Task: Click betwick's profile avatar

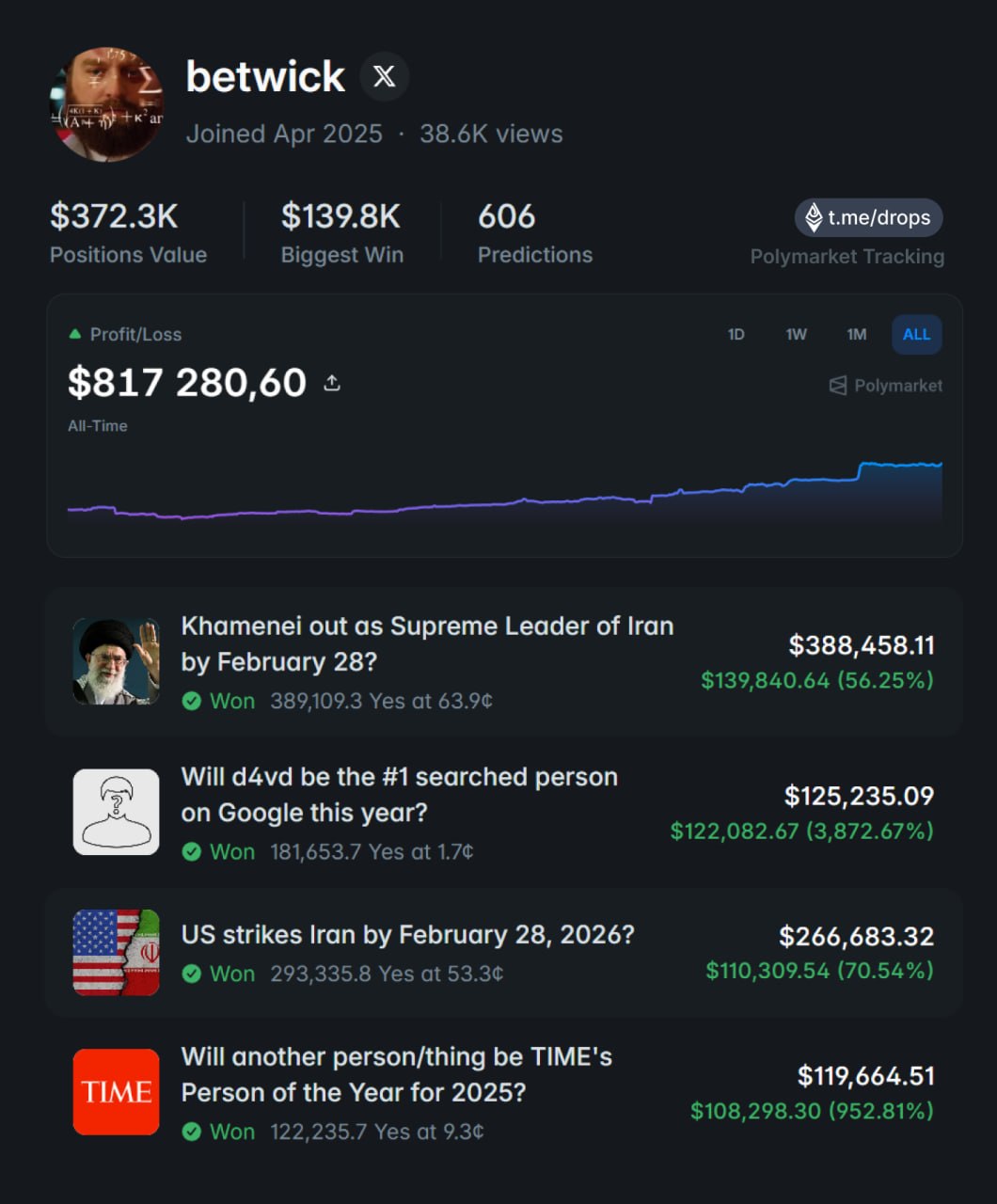Action: click(106, 104)
